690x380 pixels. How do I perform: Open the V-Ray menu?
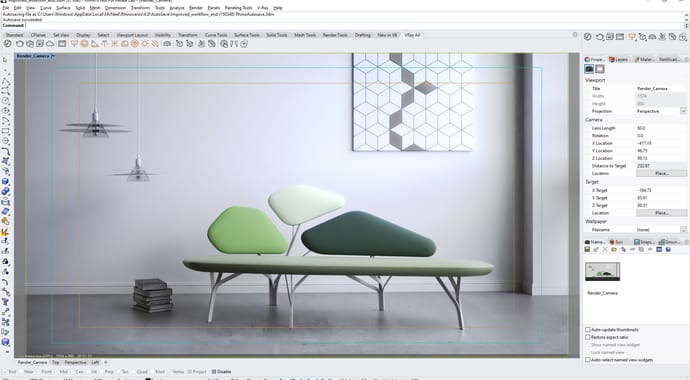click(x=263, y=8)
